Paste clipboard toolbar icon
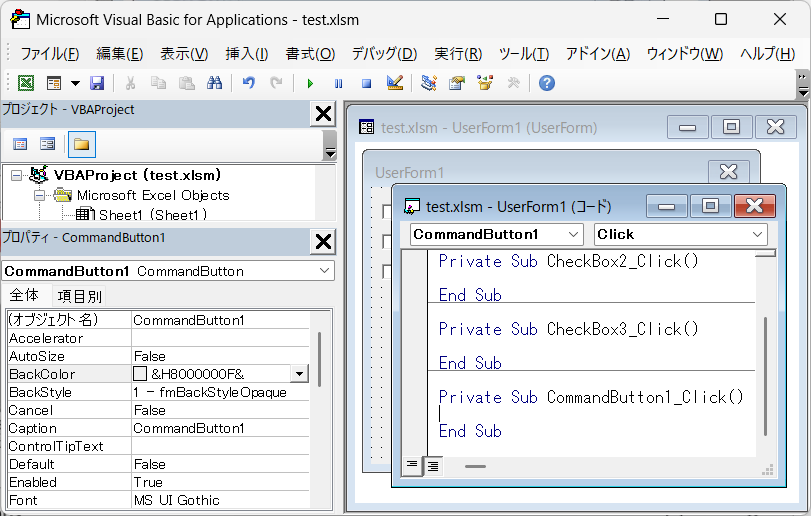Viewport: 811px width, 516px height. (x=186, y=83)
